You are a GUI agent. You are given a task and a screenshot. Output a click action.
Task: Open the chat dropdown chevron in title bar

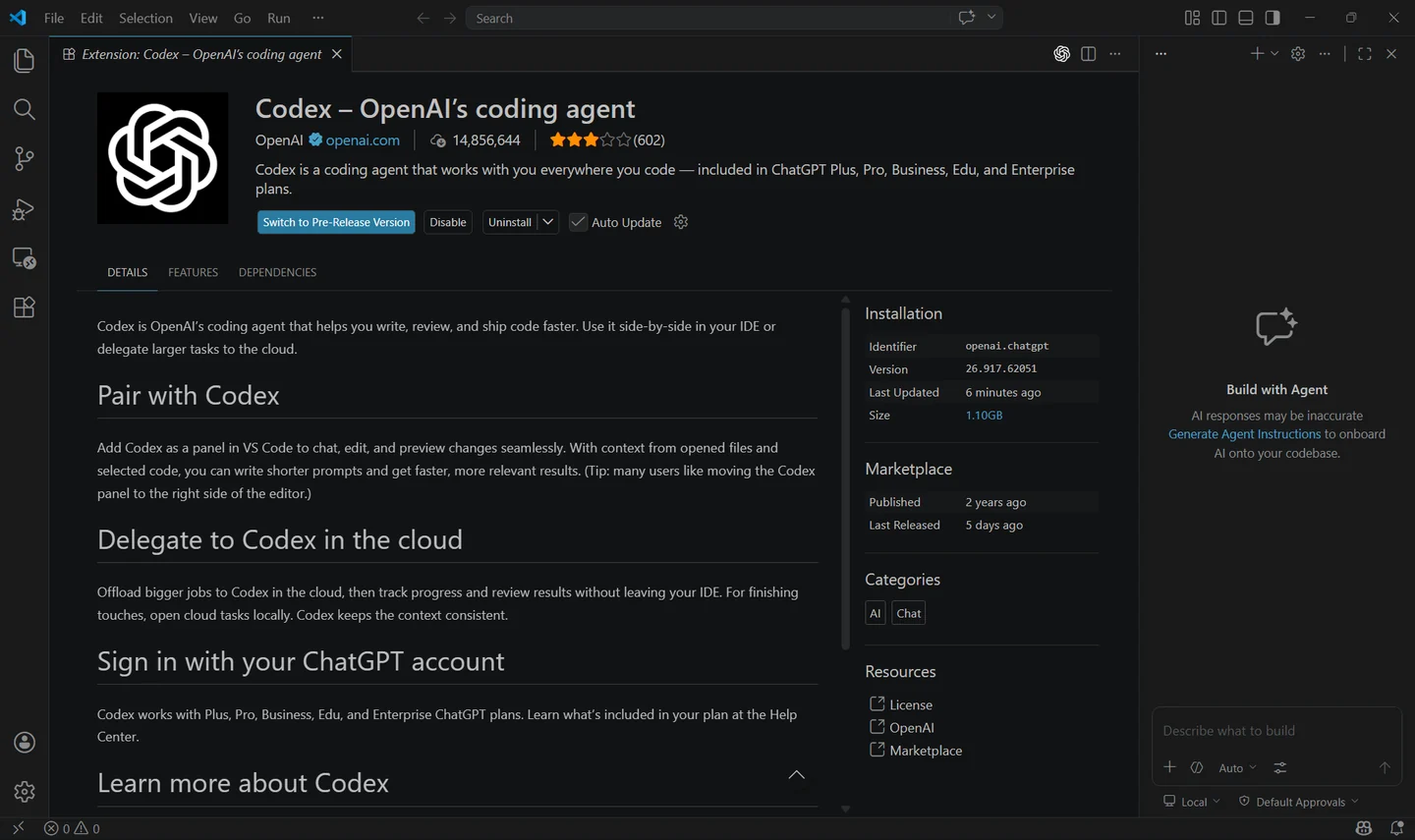coord(991,18)
